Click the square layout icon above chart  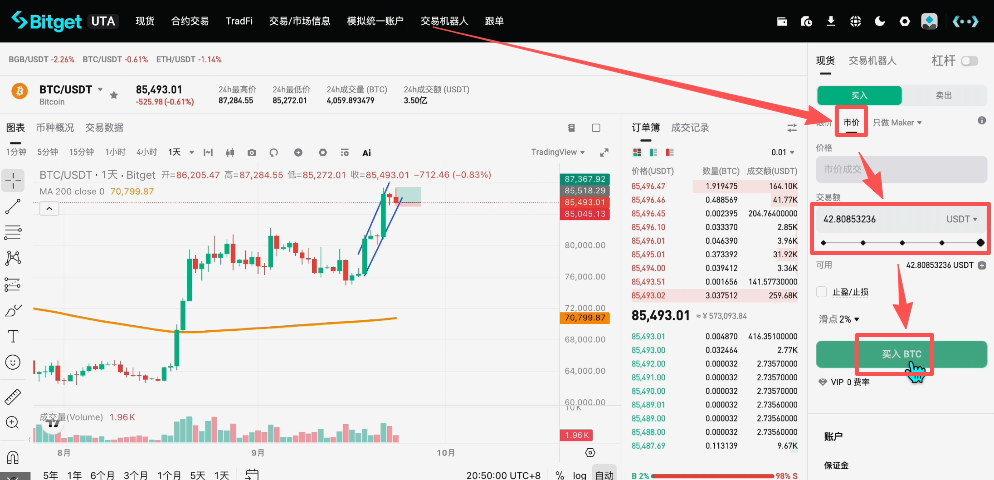pyautogui.click(x=596, y=127)
